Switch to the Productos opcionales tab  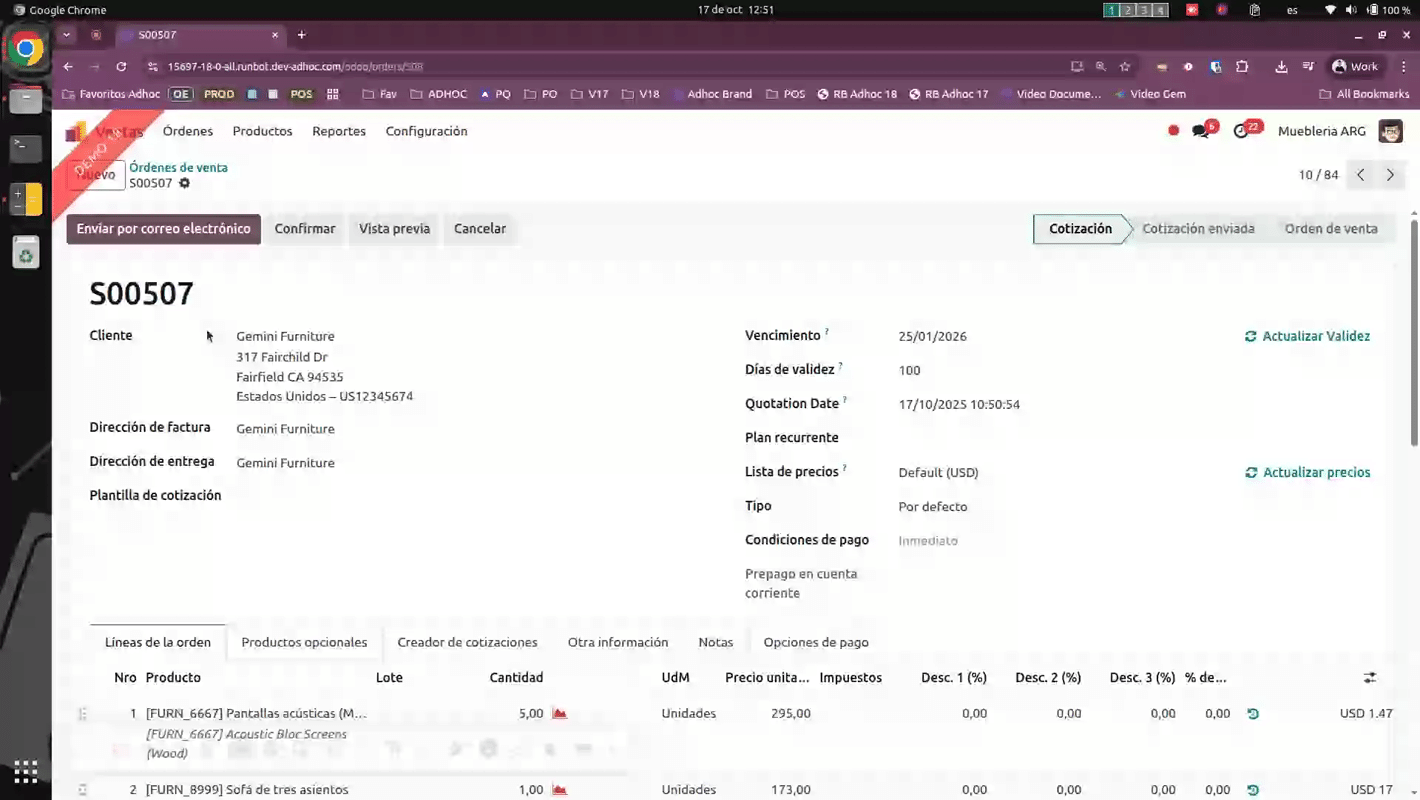tap(304, 642)
